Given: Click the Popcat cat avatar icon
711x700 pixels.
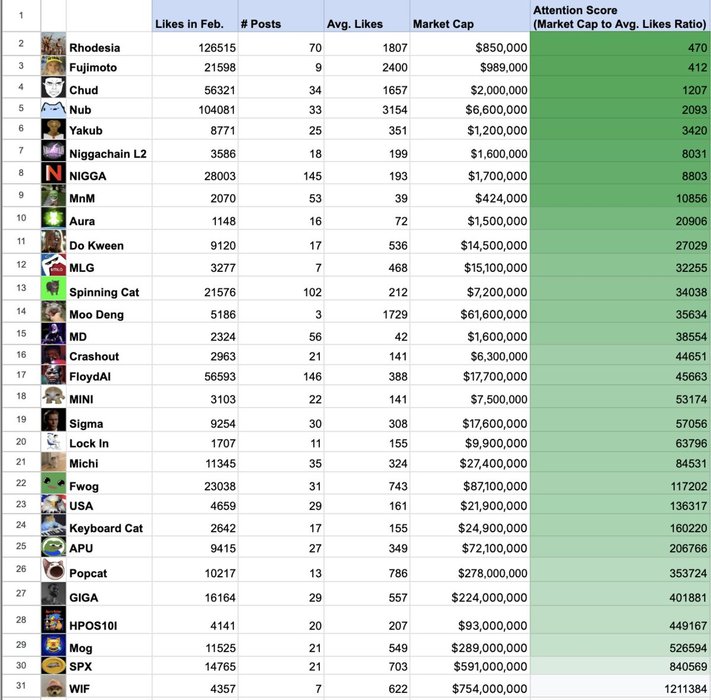Looking at the screenshot, I should click(53, 571).
